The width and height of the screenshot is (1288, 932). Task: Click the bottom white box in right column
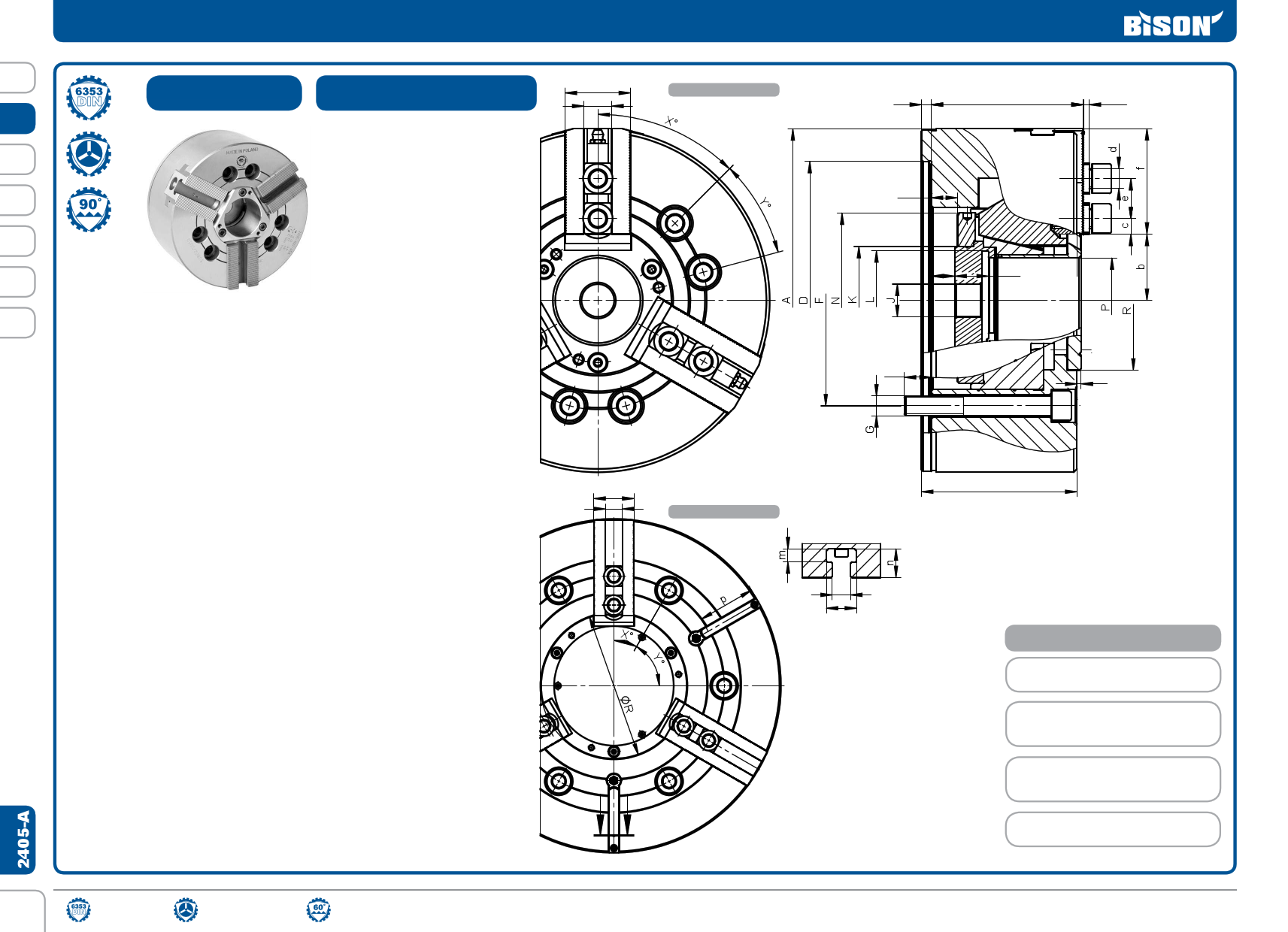1112,829
